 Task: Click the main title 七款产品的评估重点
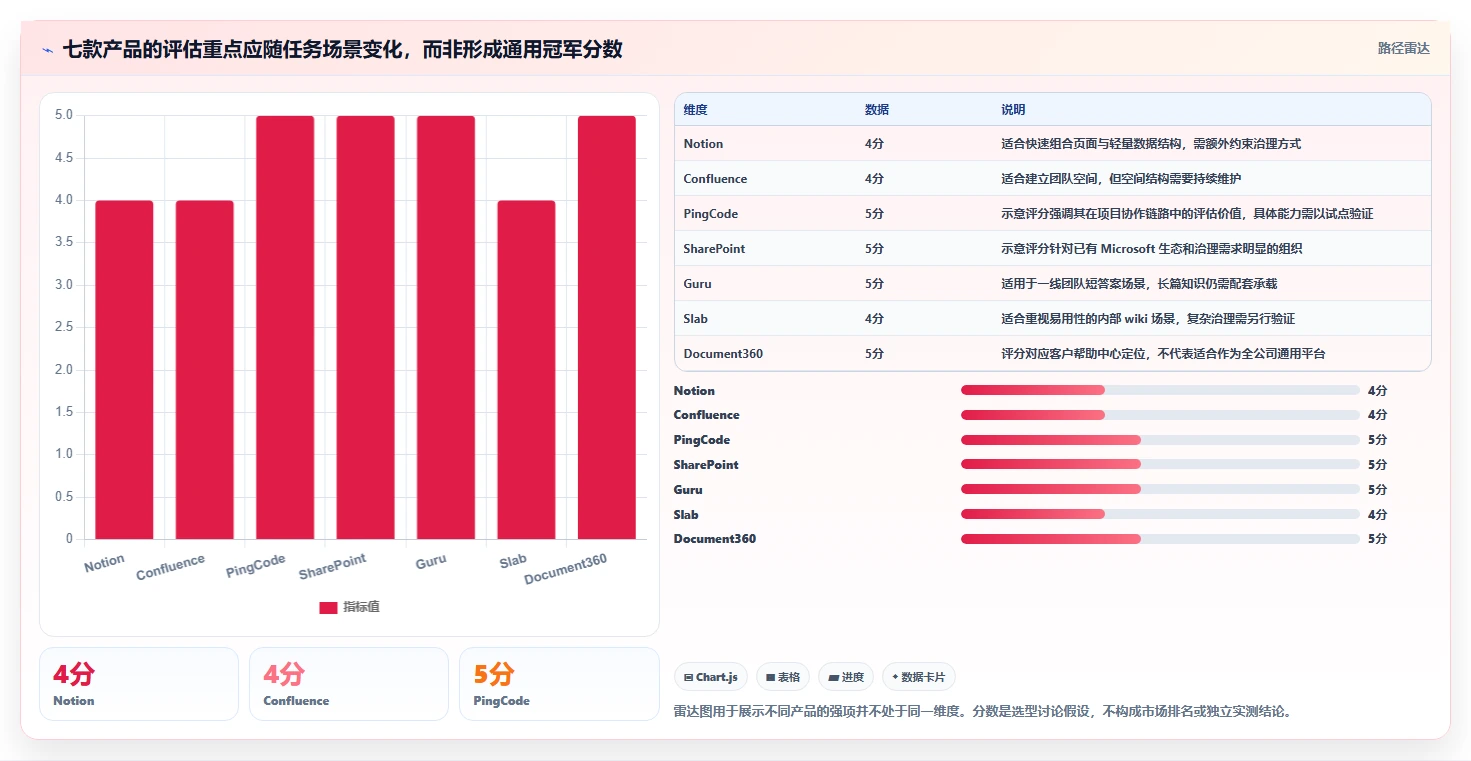pyautogui.click(x=343, y=49)
